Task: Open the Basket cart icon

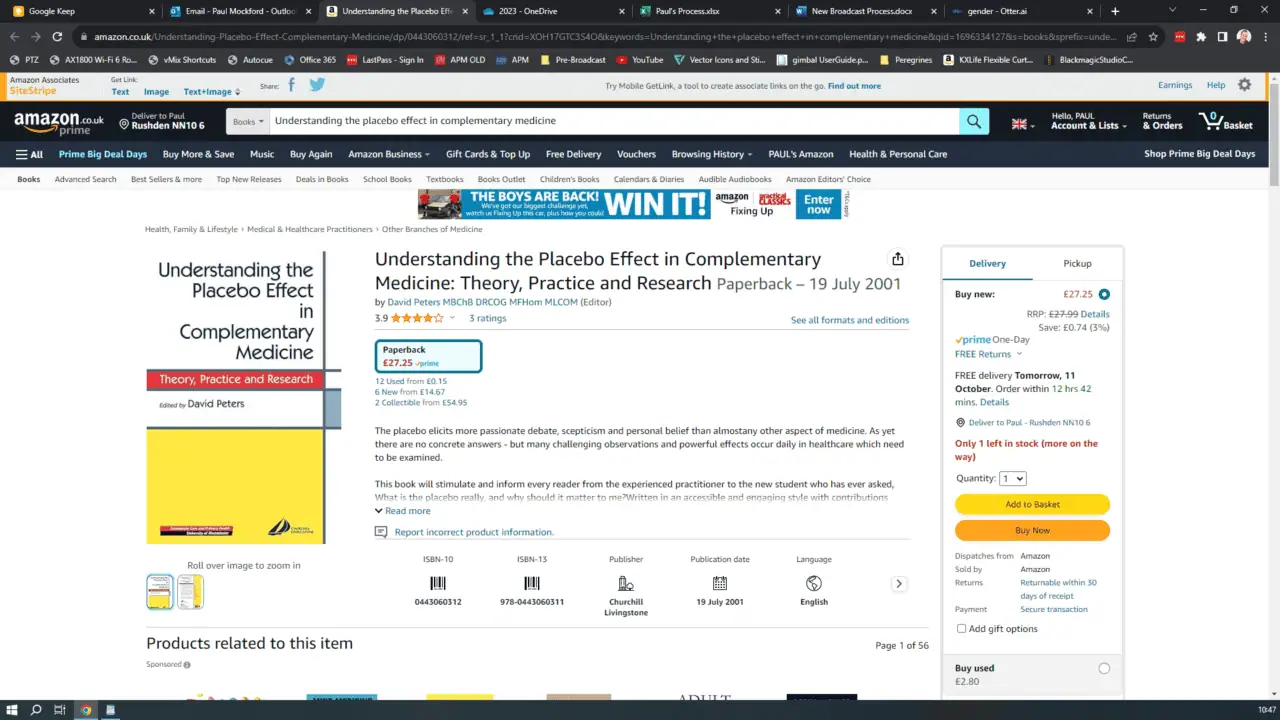Action: (1225, 121)
